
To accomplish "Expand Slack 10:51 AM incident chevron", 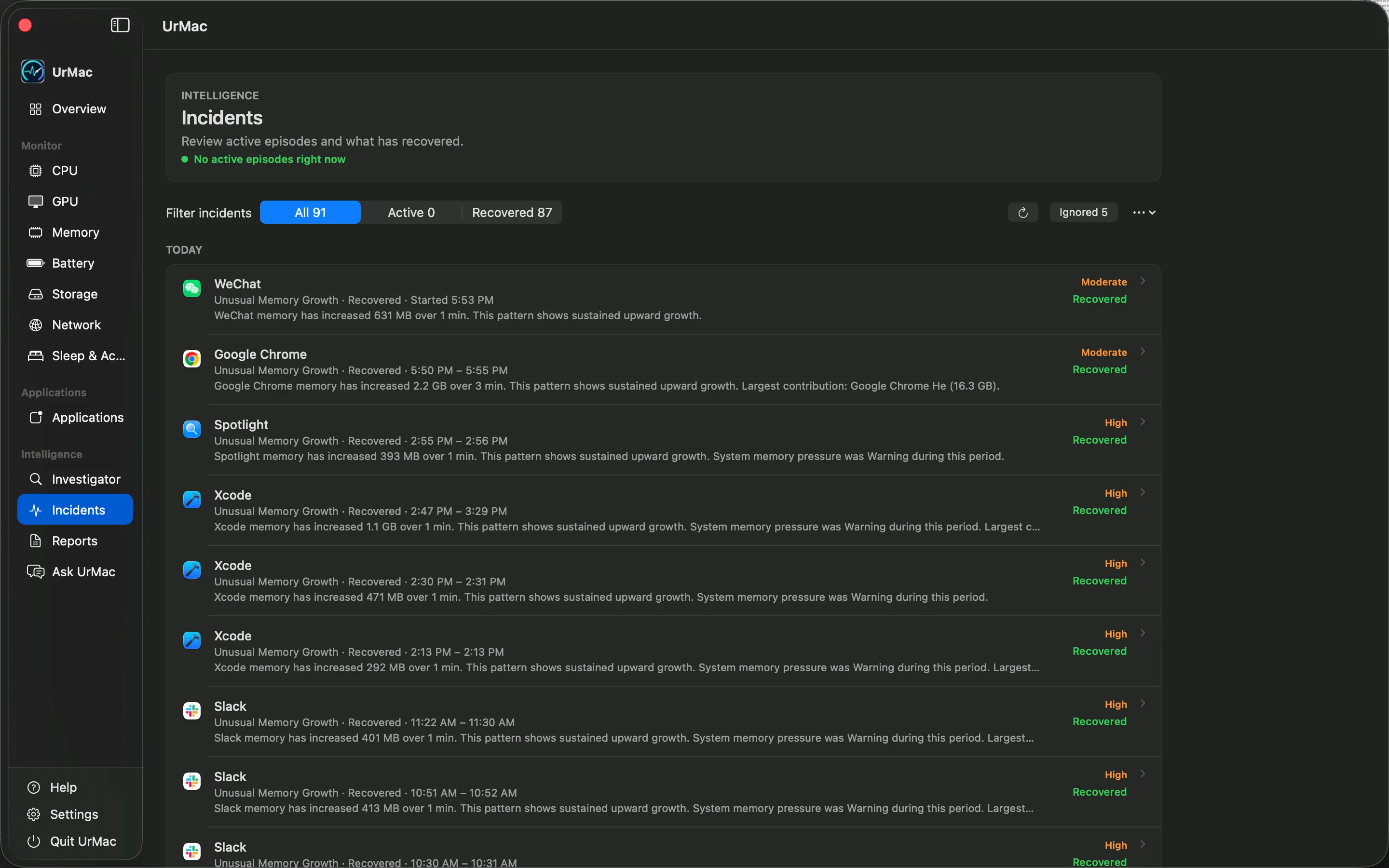I will [x=1143, y=774].
